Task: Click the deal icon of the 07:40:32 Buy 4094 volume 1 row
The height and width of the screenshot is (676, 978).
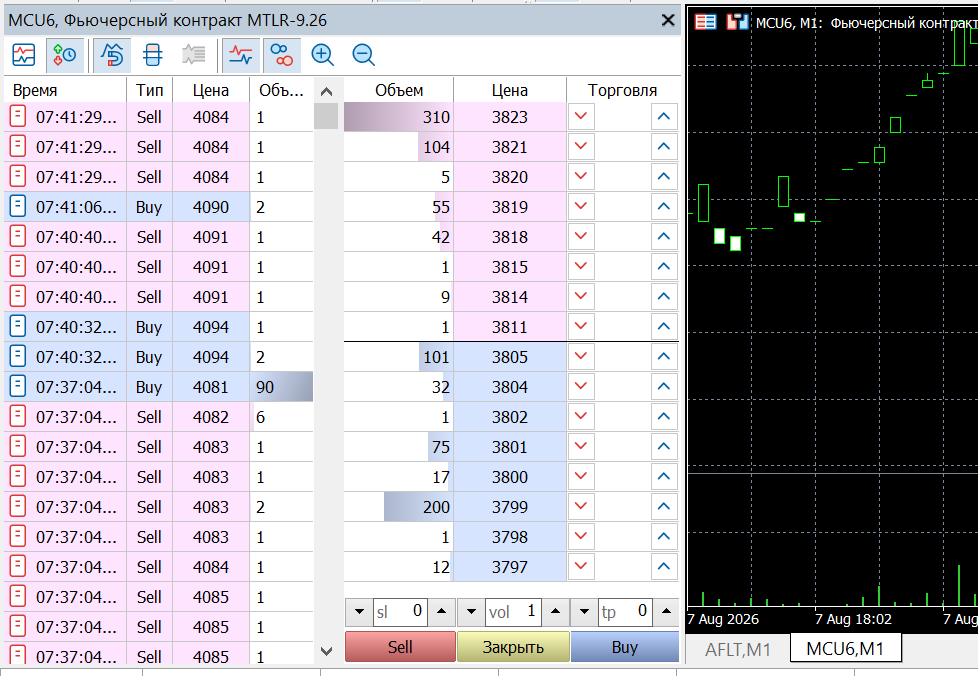Action: click(18, 326)
